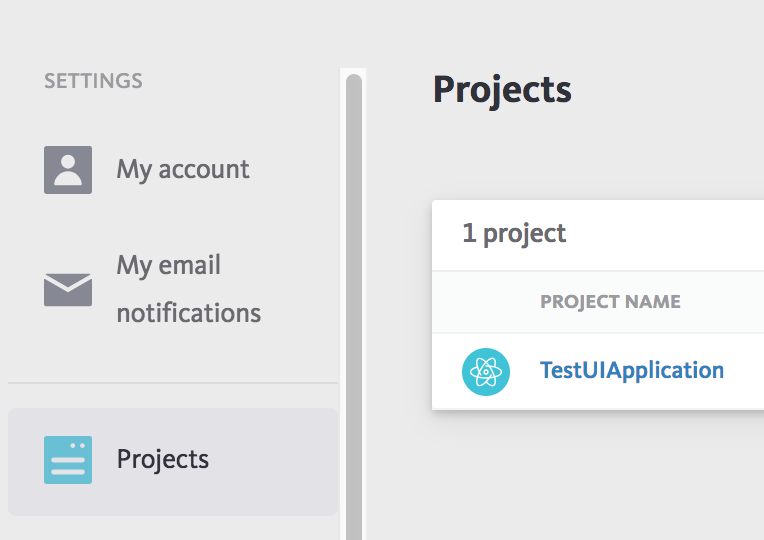This screenshot has height=540, width=764.
Task: Open My email notifications settings
Action: 189,289
